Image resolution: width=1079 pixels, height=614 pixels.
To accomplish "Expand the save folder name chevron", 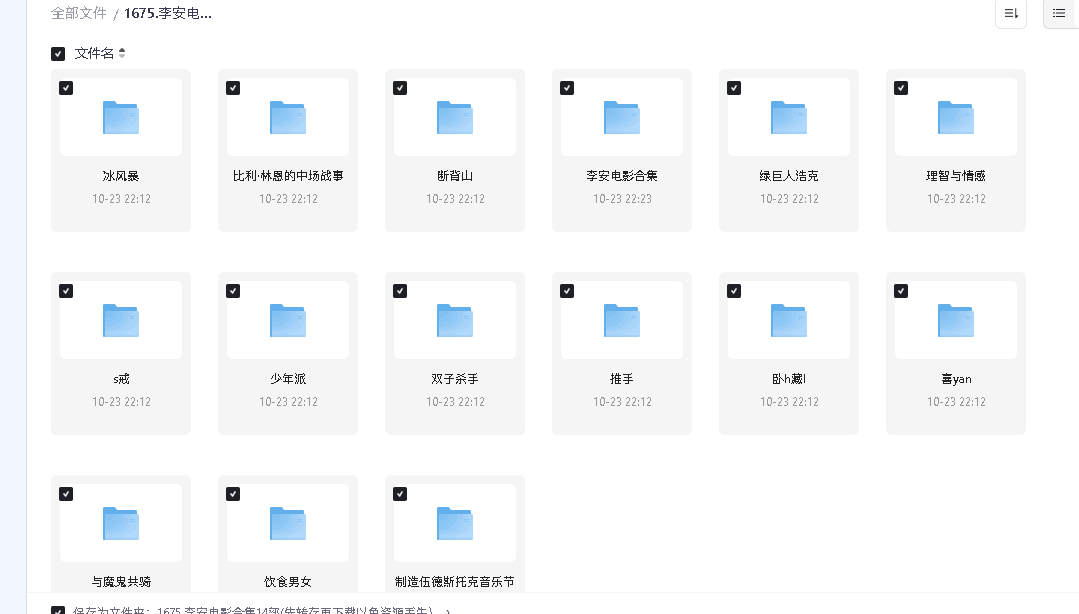I will [x=448, y=608].
